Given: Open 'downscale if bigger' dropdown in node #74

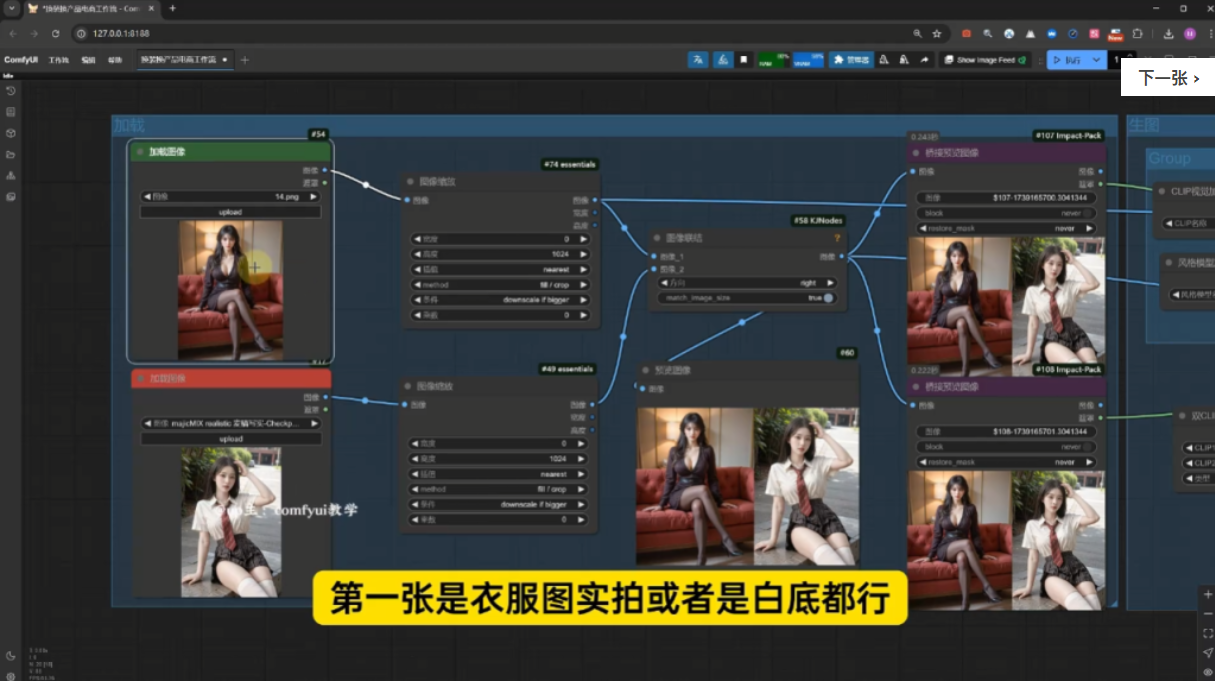Looking at the screenshot, I should coord(500,299).
